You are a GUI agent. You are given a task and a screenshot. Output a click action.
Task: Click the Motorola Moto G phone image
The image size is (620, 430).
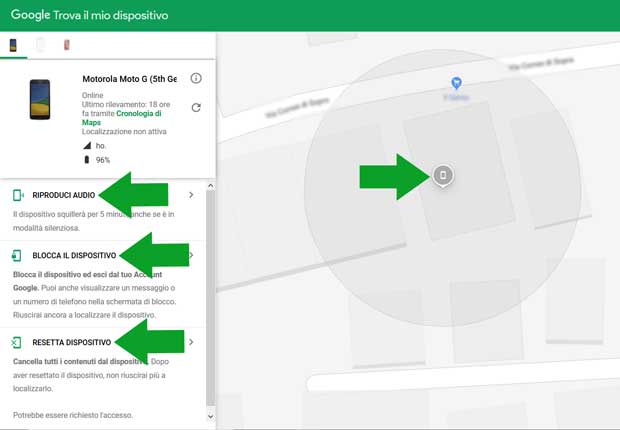[40, 100]
